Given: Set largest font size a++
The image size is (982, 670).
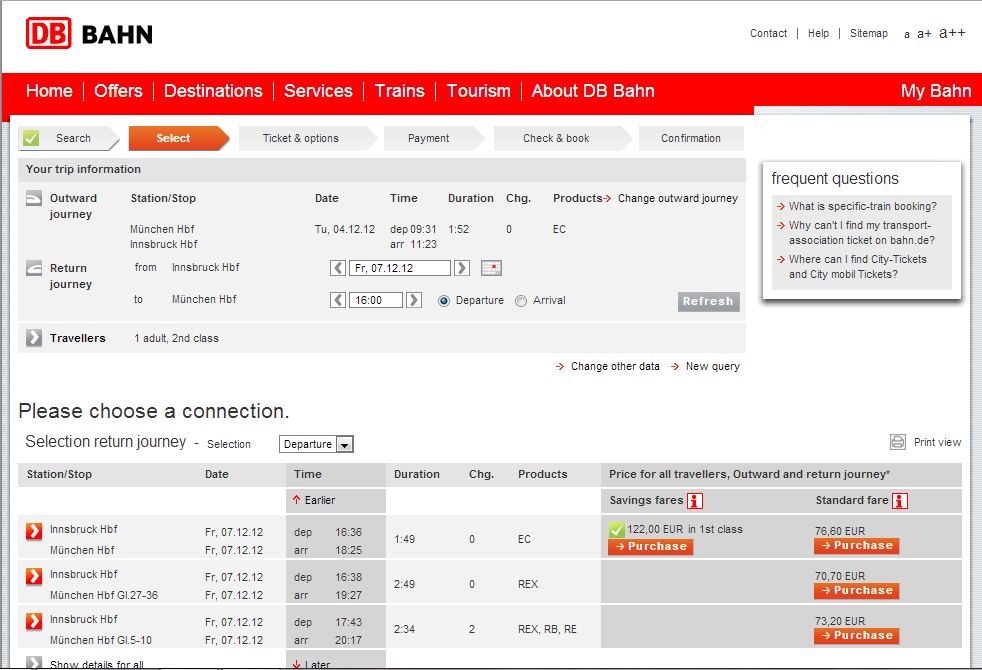Looking at the screenshot, I should [952, 33].
